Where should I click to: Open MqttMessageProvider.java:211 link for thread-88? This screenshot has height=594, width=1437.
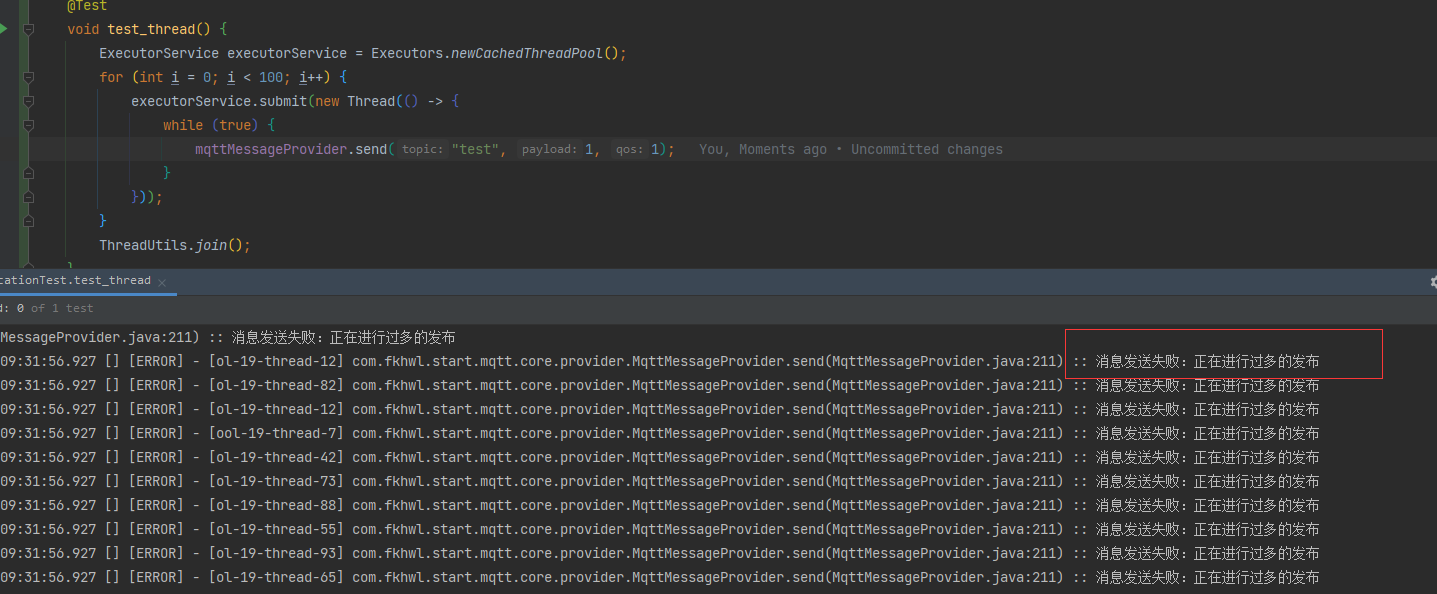pos(944,505)
